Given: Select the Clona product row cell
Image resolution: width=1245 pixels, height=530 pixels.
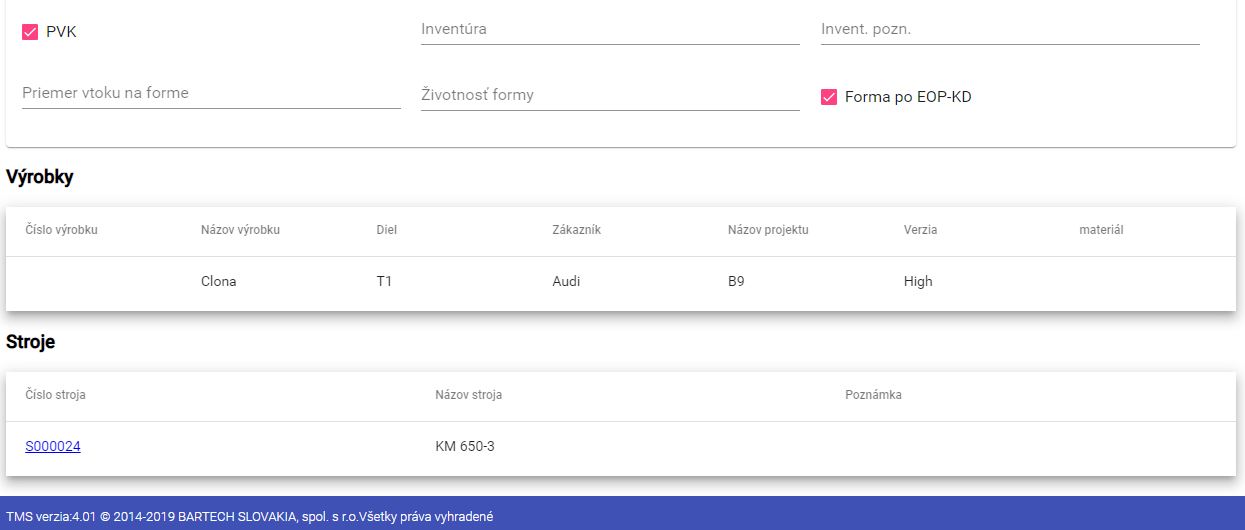Looking at the screenshot, I should (x=219, y=282).
